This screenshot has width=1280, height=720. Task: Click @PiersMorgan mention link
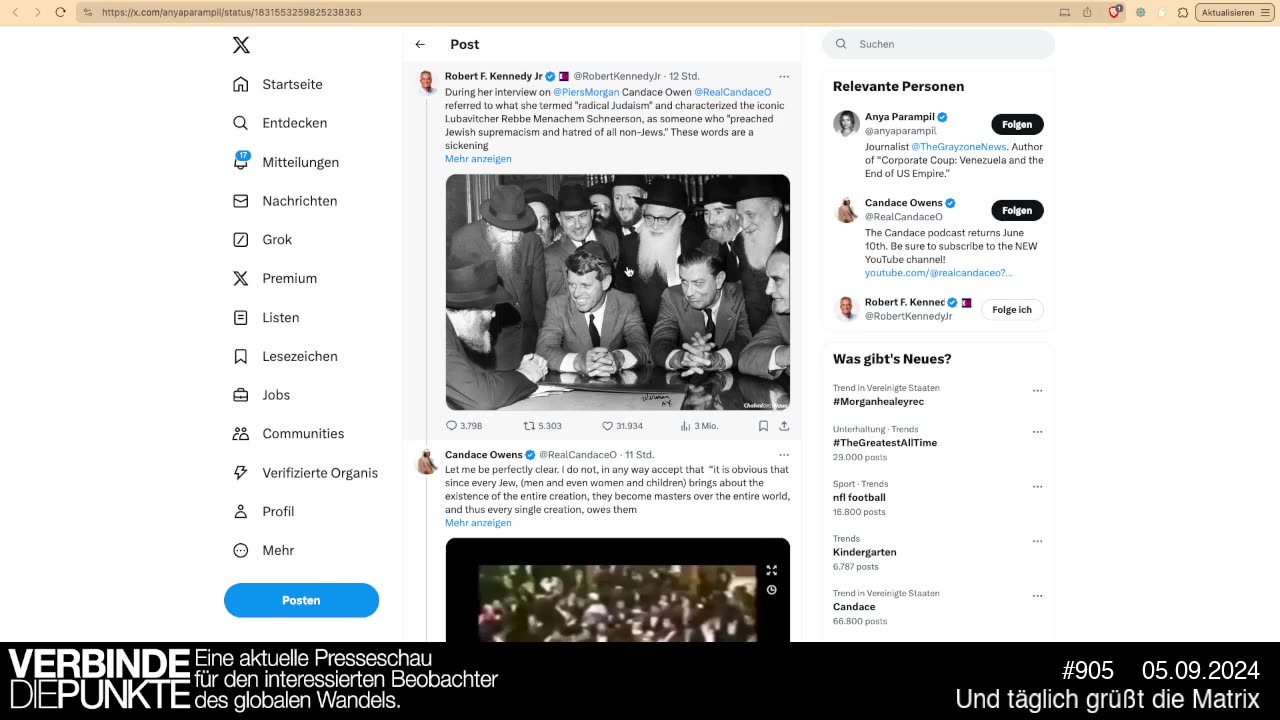coord(586,92)
